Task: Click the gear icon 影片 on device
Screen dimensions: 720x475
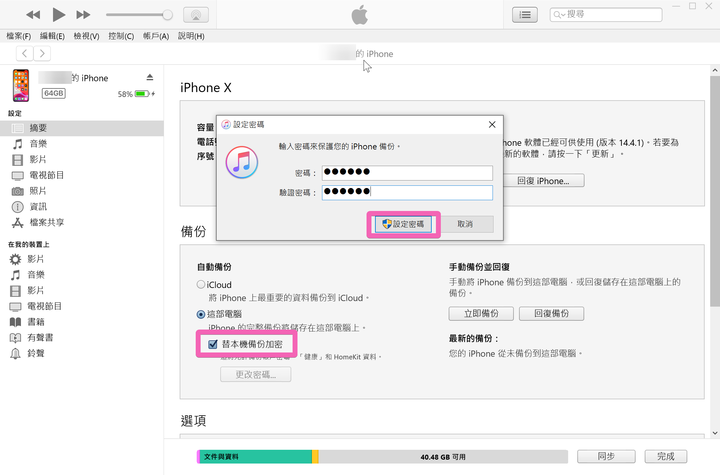Action: click(x=15, y=259)
